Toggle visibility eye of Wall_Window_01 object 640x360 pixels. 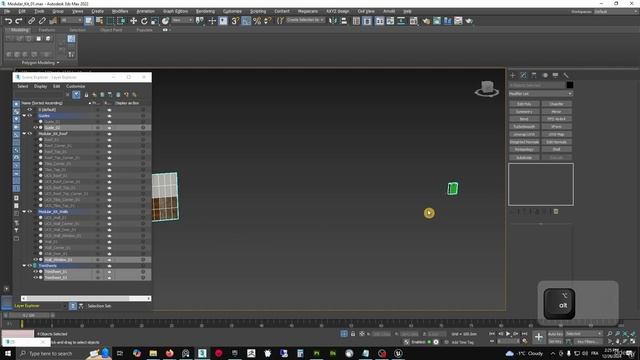tap(36, 259)
